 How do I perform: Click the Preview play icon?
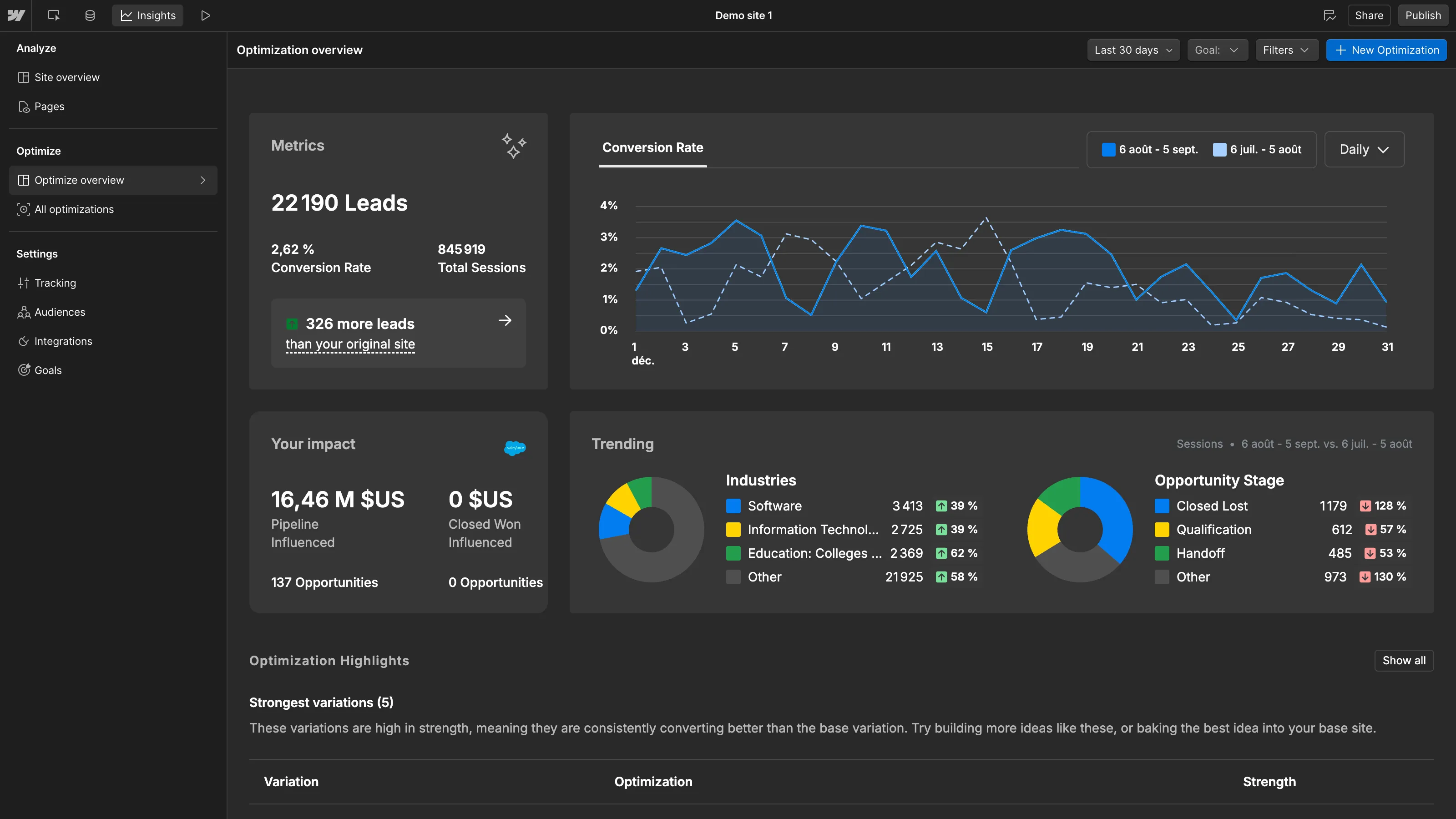coord(206,15)
